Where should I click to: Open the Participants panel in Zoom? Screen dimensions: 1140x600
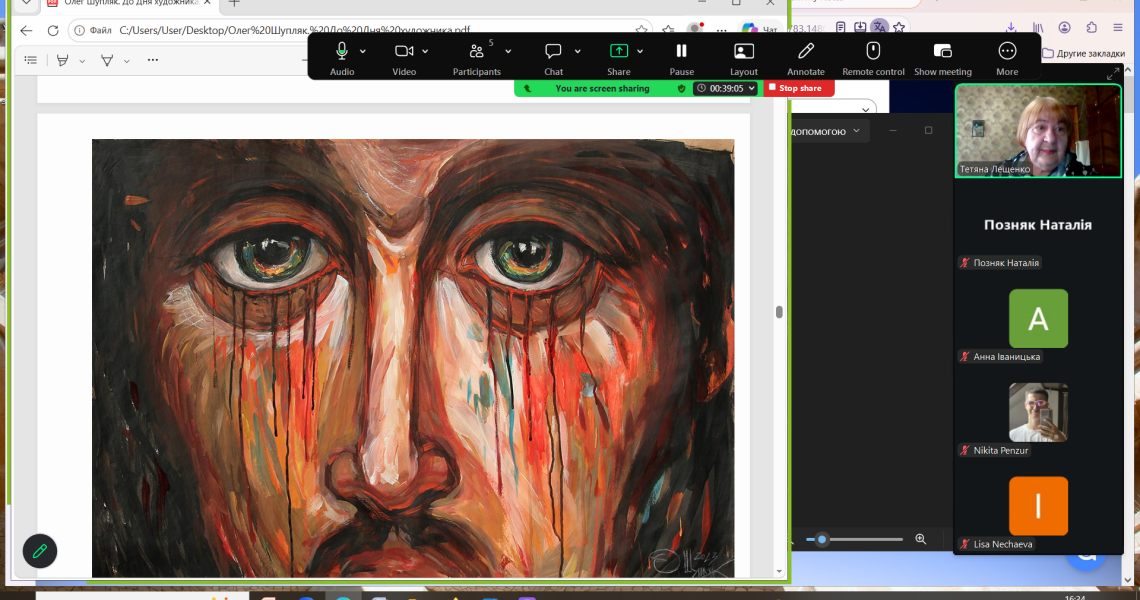[x=476, y=58]
